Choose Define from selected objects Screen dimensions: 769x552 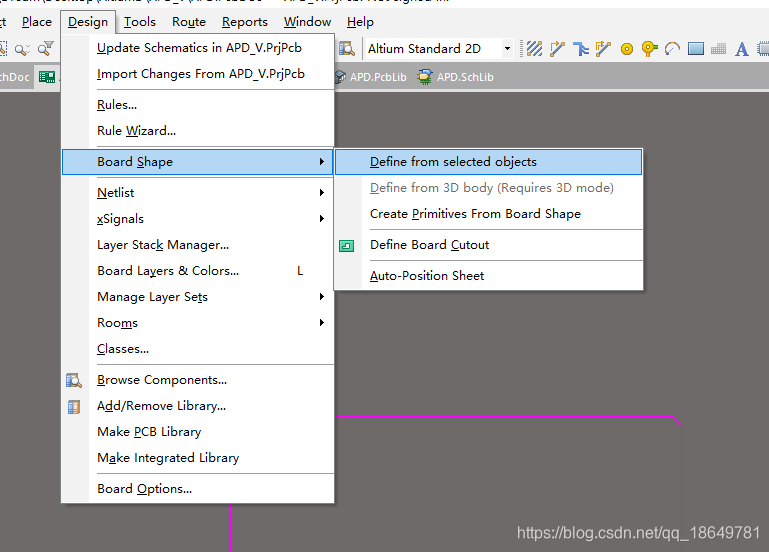click(x=453, y=162)
